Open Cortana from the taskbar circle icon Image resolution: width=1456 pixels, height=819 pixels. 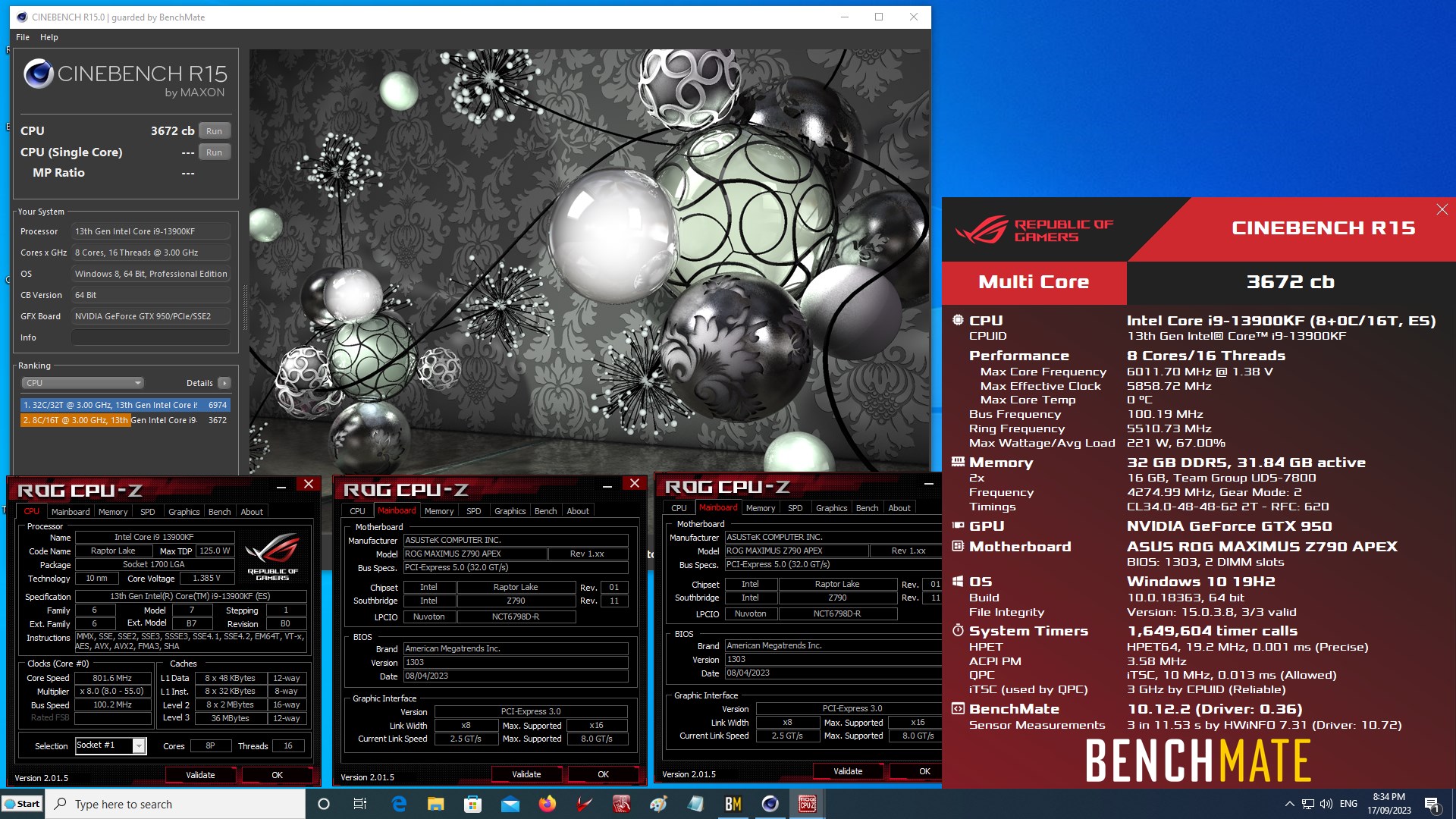point(324,804)
